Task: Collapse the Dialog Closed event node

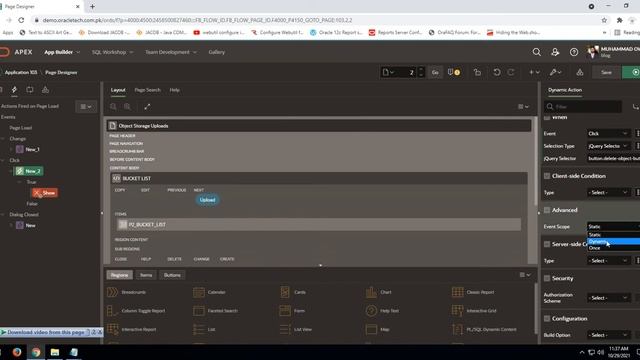Action: click(3, 214)
